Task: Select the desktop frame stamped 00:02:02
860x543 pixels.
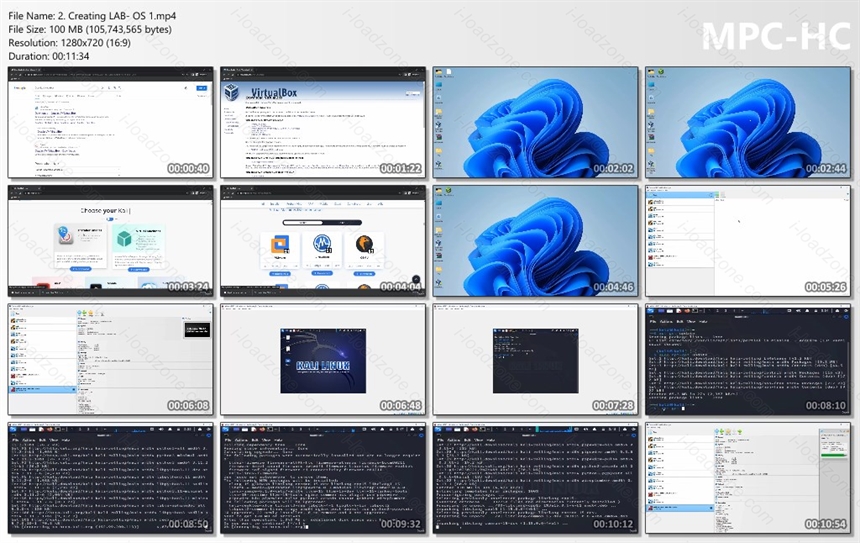Action: point(535,122)
